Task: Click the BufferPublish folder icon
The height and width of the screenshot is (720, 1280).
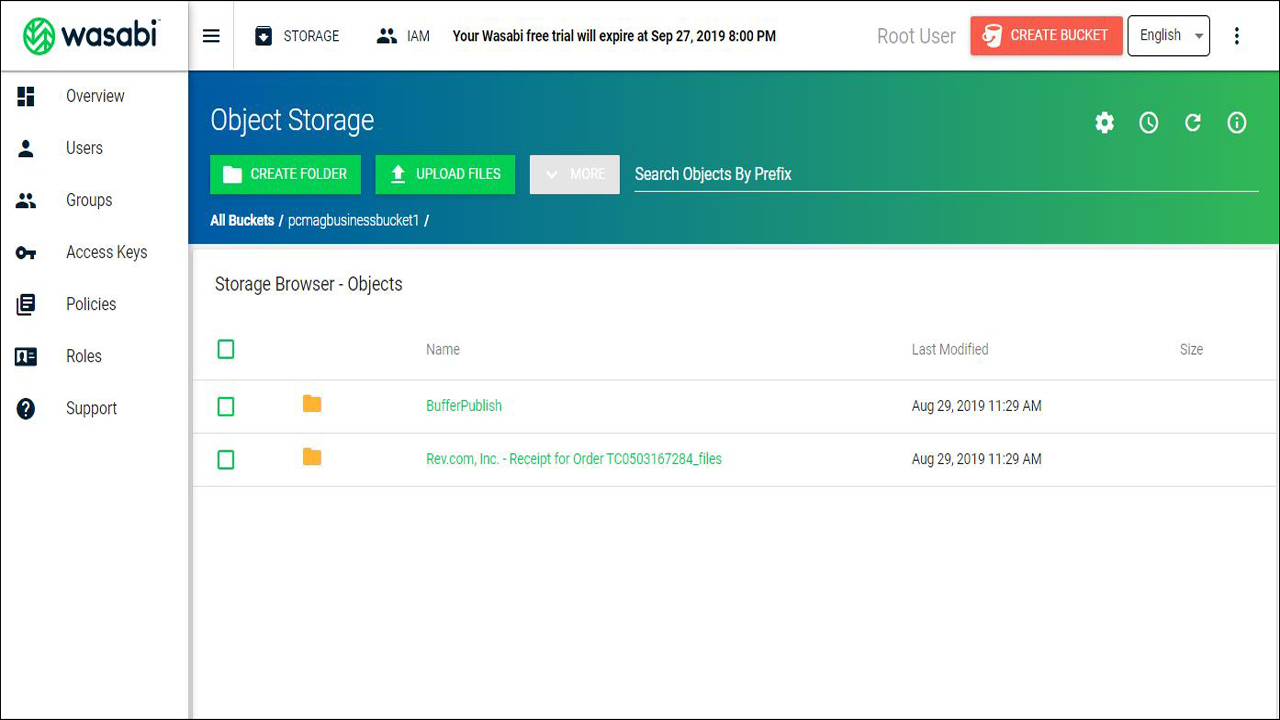Action: tap(312, 404)
